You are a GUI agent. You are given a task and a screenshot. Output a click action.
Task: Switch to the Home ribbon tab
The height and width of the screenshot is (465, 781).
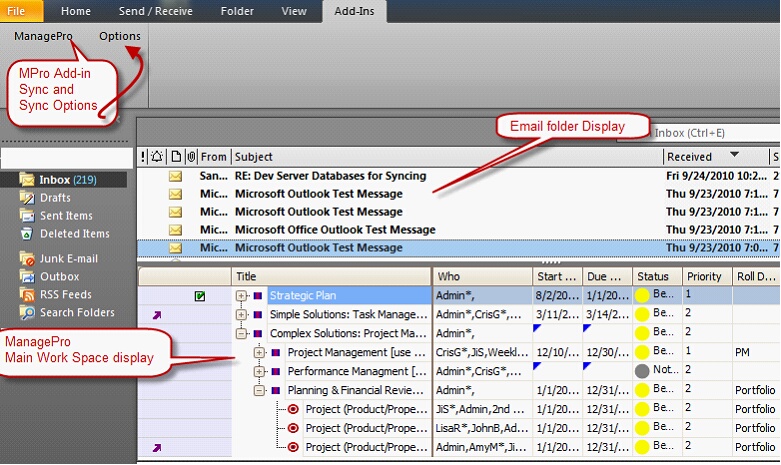coord(76,11)
